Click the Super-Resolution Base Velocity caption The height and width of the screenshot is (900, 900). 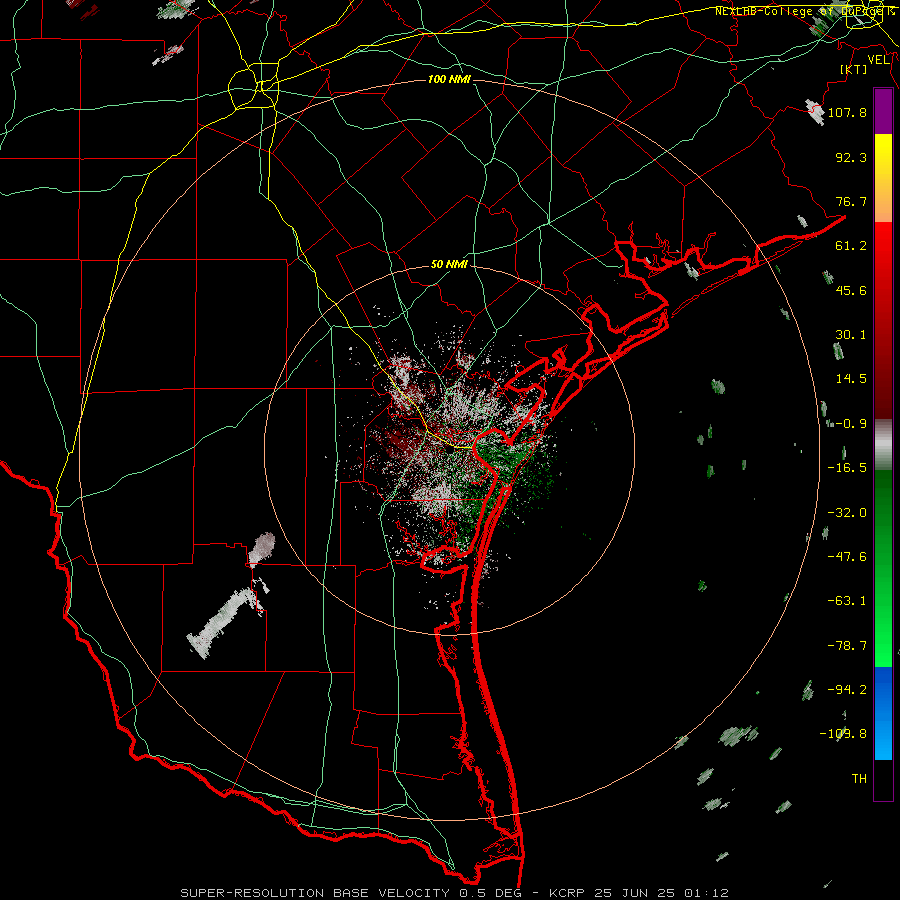(455, 893)
